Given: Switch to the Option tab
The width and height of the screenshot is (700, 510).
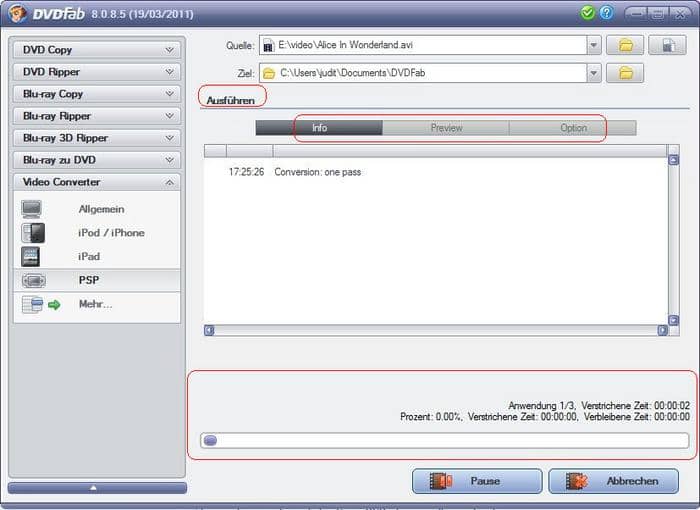Looking at the screenshot, I should click(x=573, y=128).
